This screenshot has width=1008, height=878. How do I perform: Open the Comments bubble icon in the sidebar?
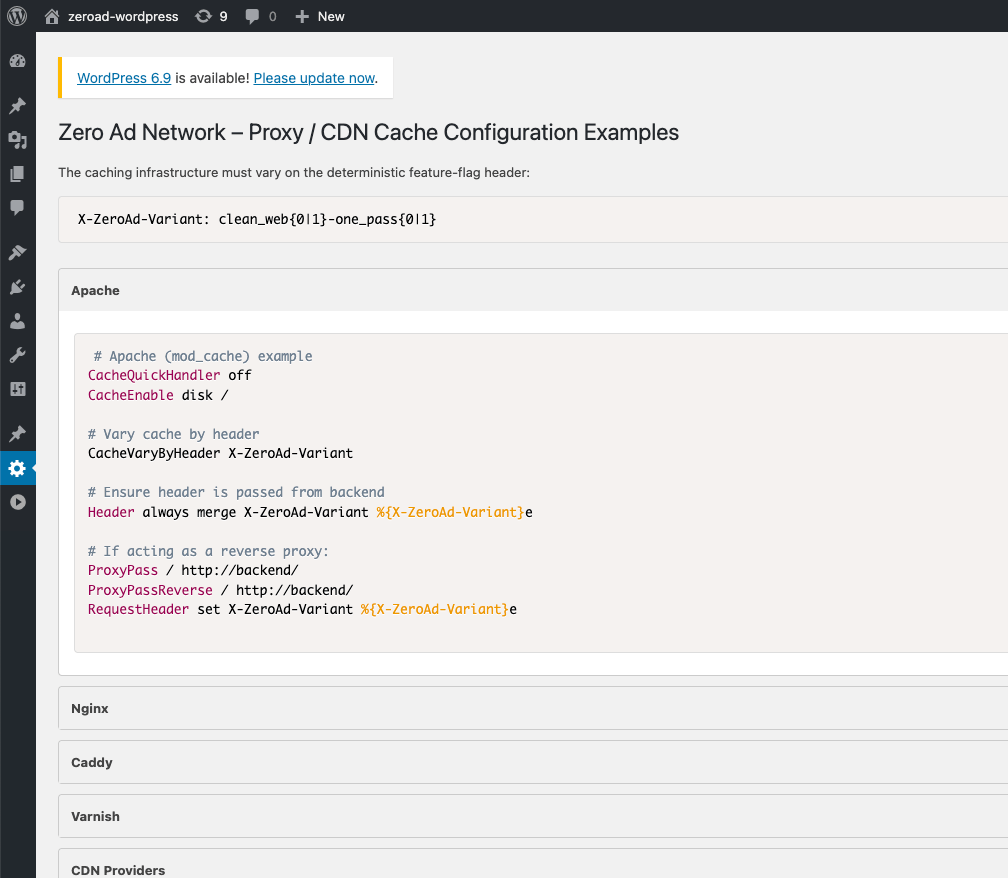pyautogui.click(x=17, y=207)
